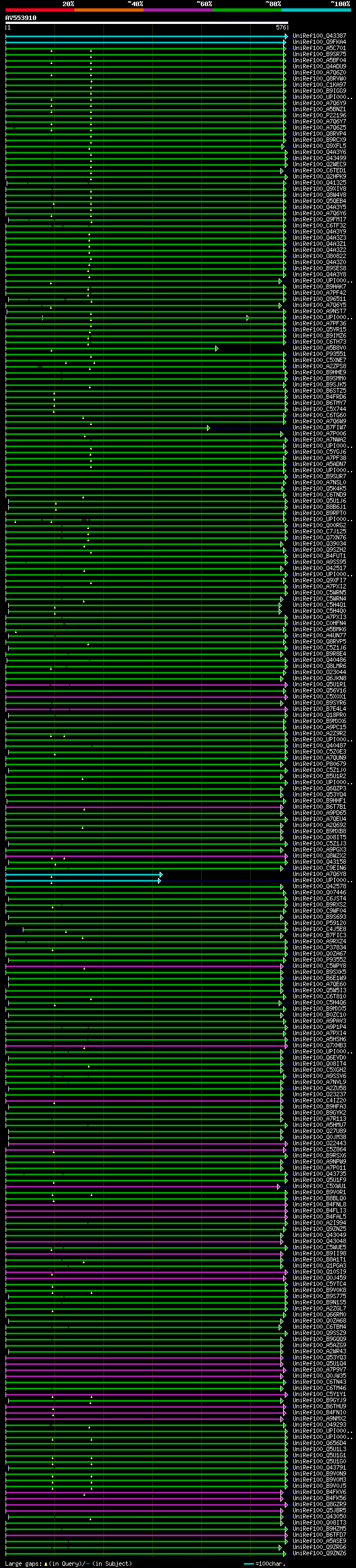Click UniRef100_Q18PR0 hit name

pos(319,715)
